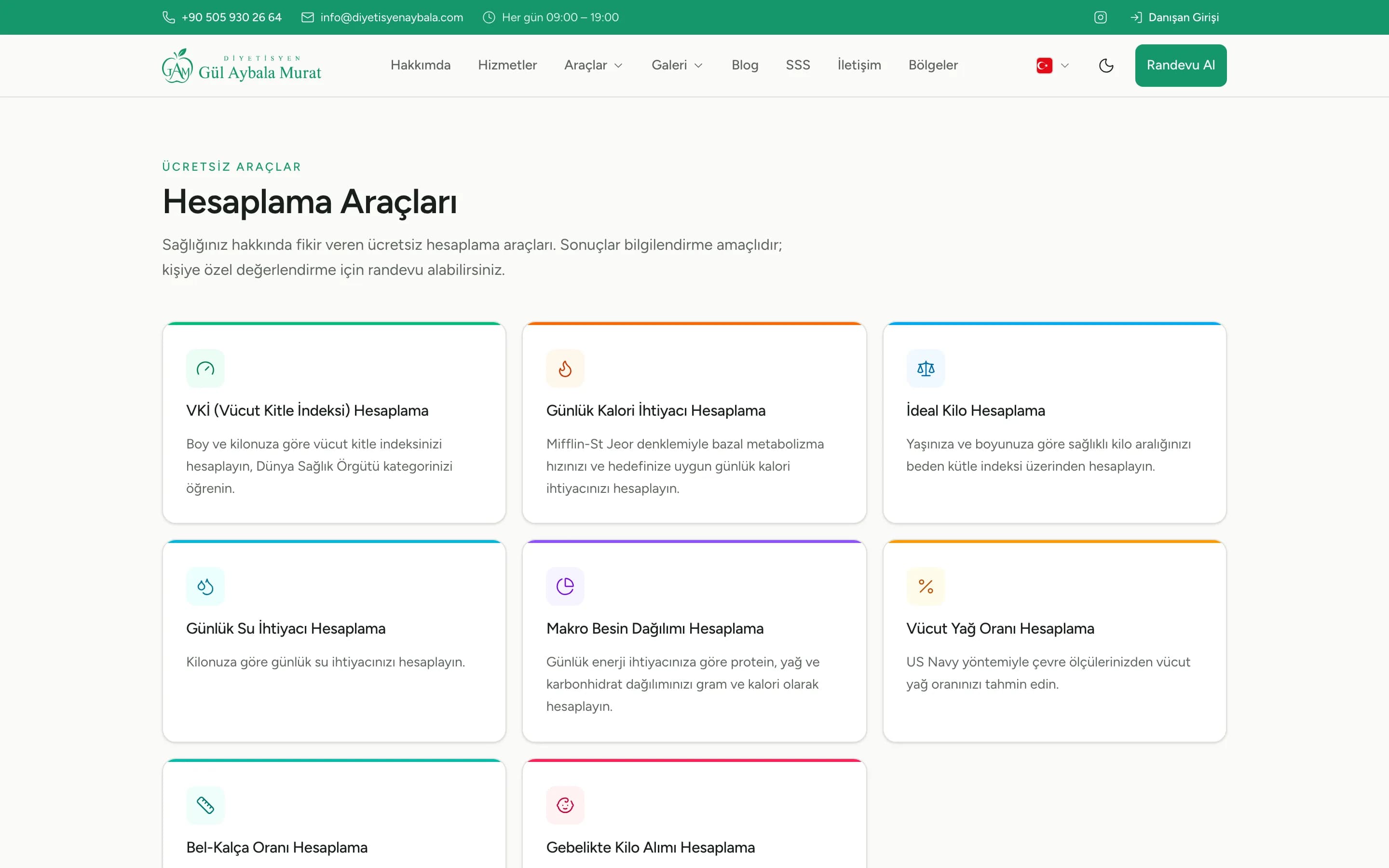
Task: Click the water droplets icon
Action: tap(205, 586)
